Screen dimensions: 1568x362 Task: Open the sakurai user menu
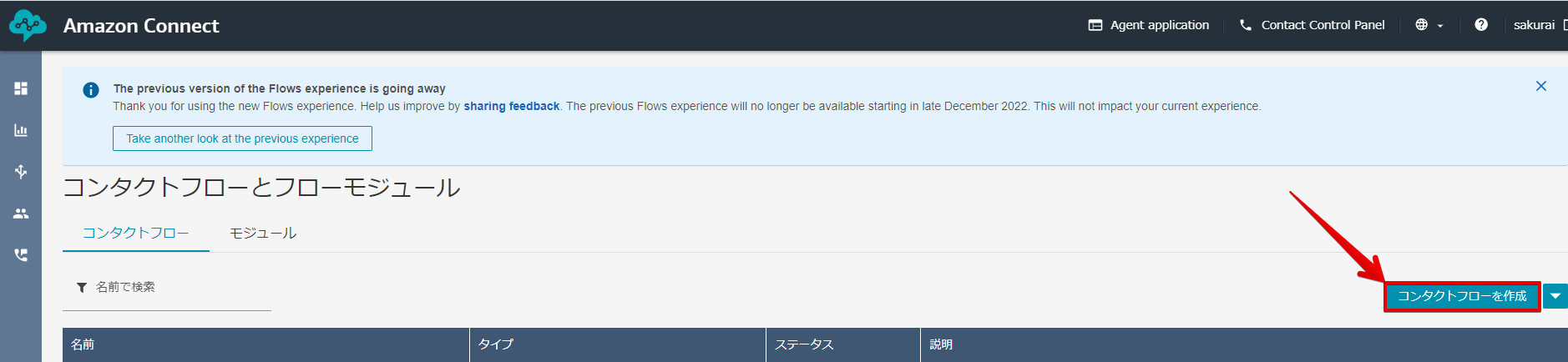pyautogui.click(x=1536, y=25)
